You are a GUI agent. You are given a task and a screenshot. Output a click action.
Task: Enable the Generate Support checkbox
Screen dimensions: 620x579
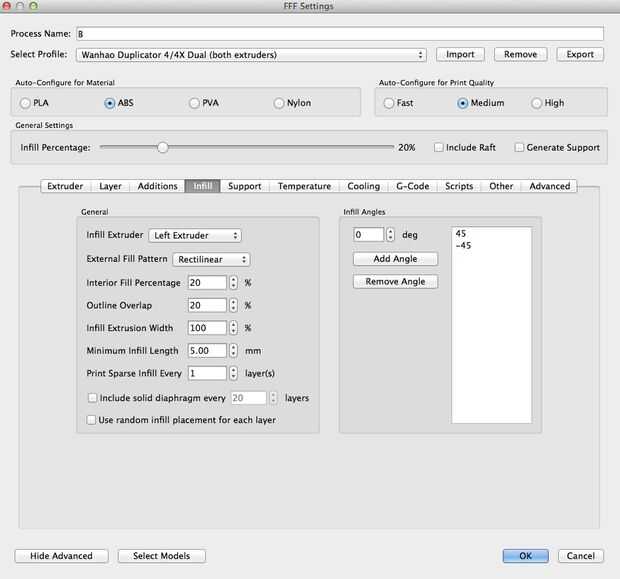point(519,148)
